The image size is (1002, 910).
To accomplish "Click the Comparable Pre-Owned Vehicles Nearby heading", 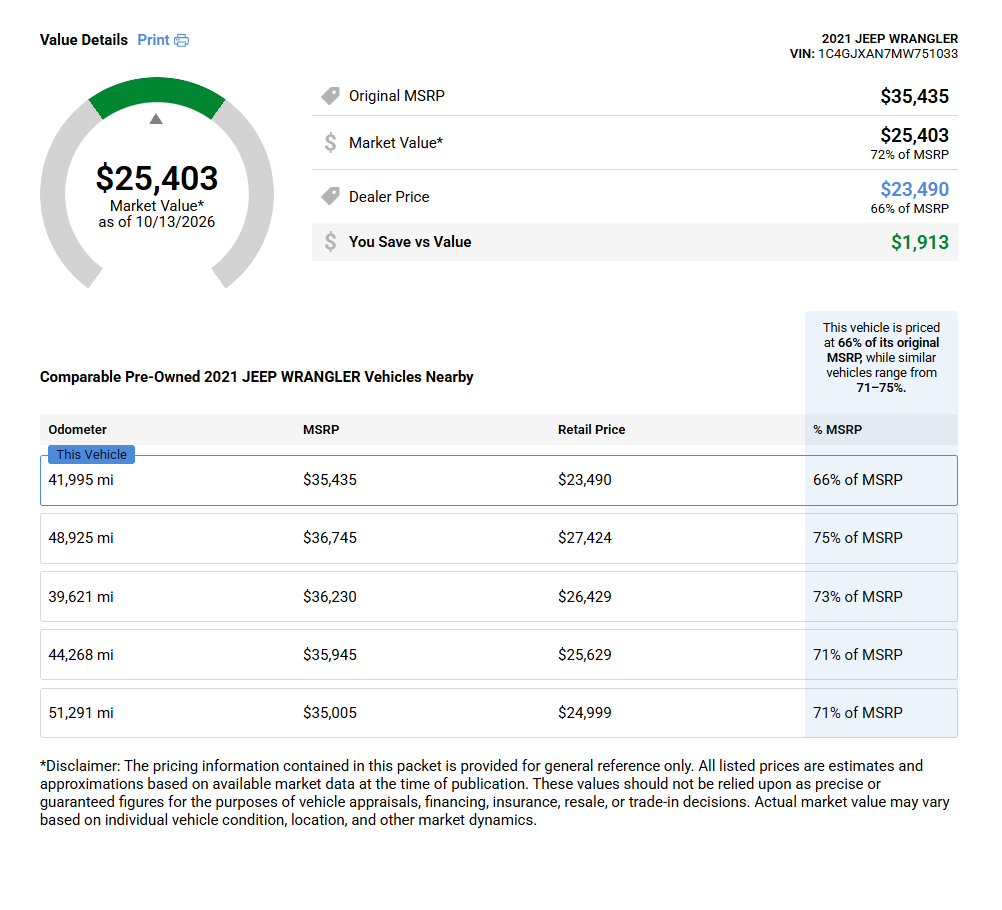I will pyautogui.click(x=256, y=377).
